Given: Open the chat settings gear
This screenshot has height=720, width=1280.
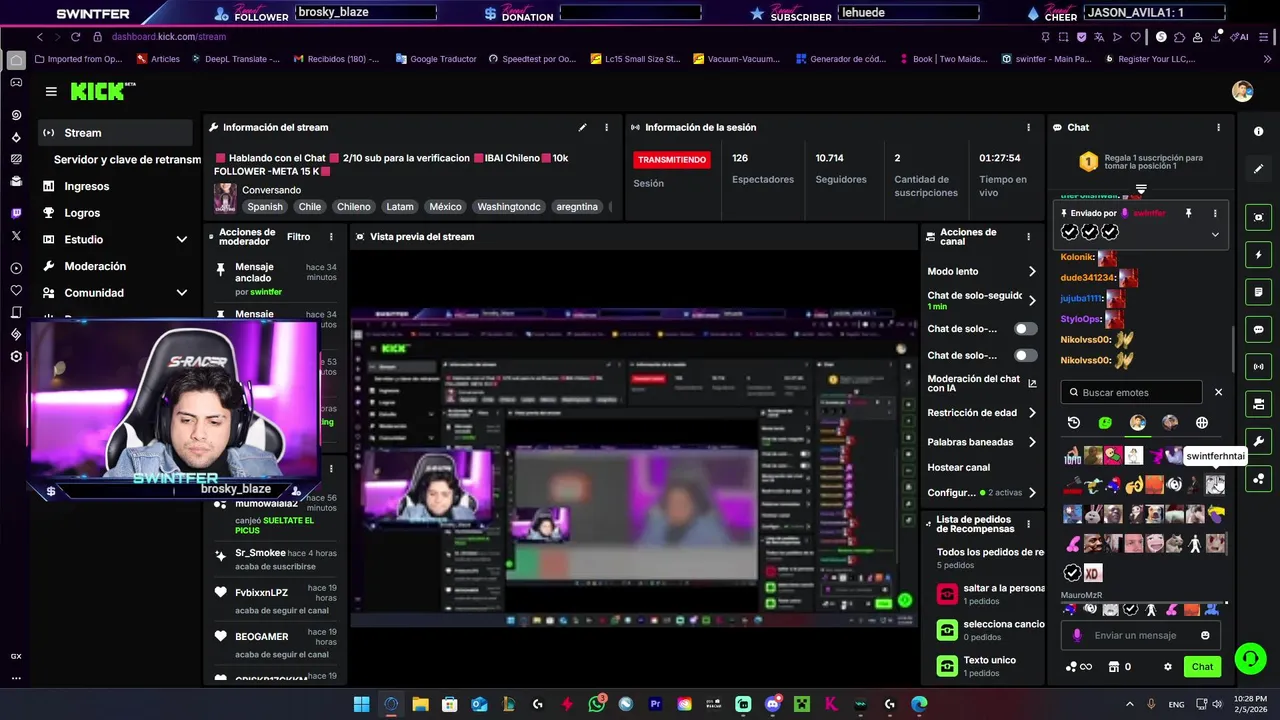Looking at the screenshot, I should (x=1167, y=667).
